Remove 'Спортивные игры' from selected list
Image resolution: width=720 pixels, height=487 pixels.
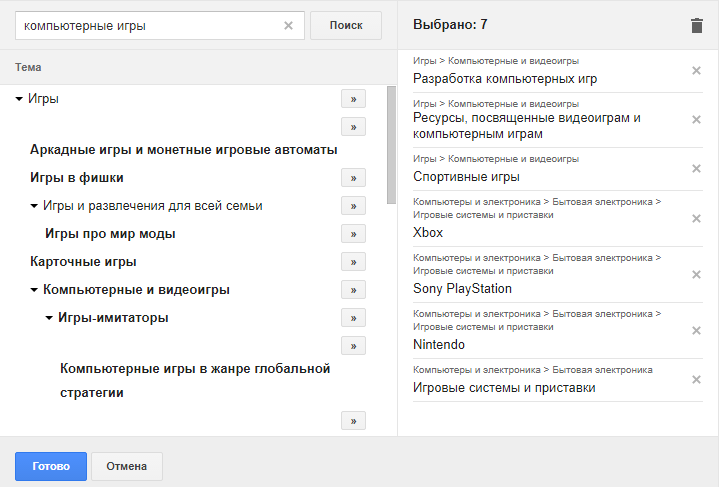tap(697, 168)
